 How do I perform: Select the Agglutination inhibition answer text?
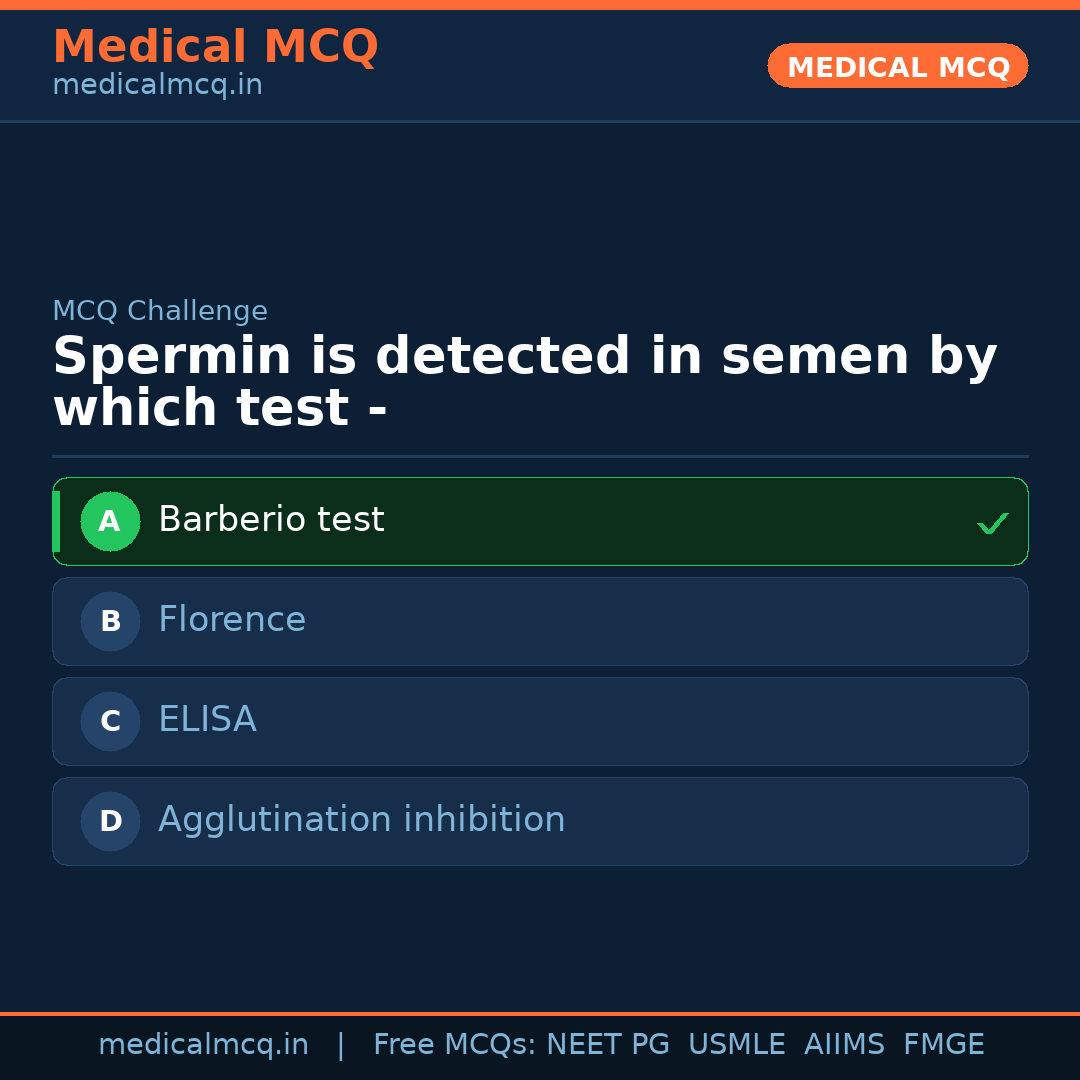361,820
